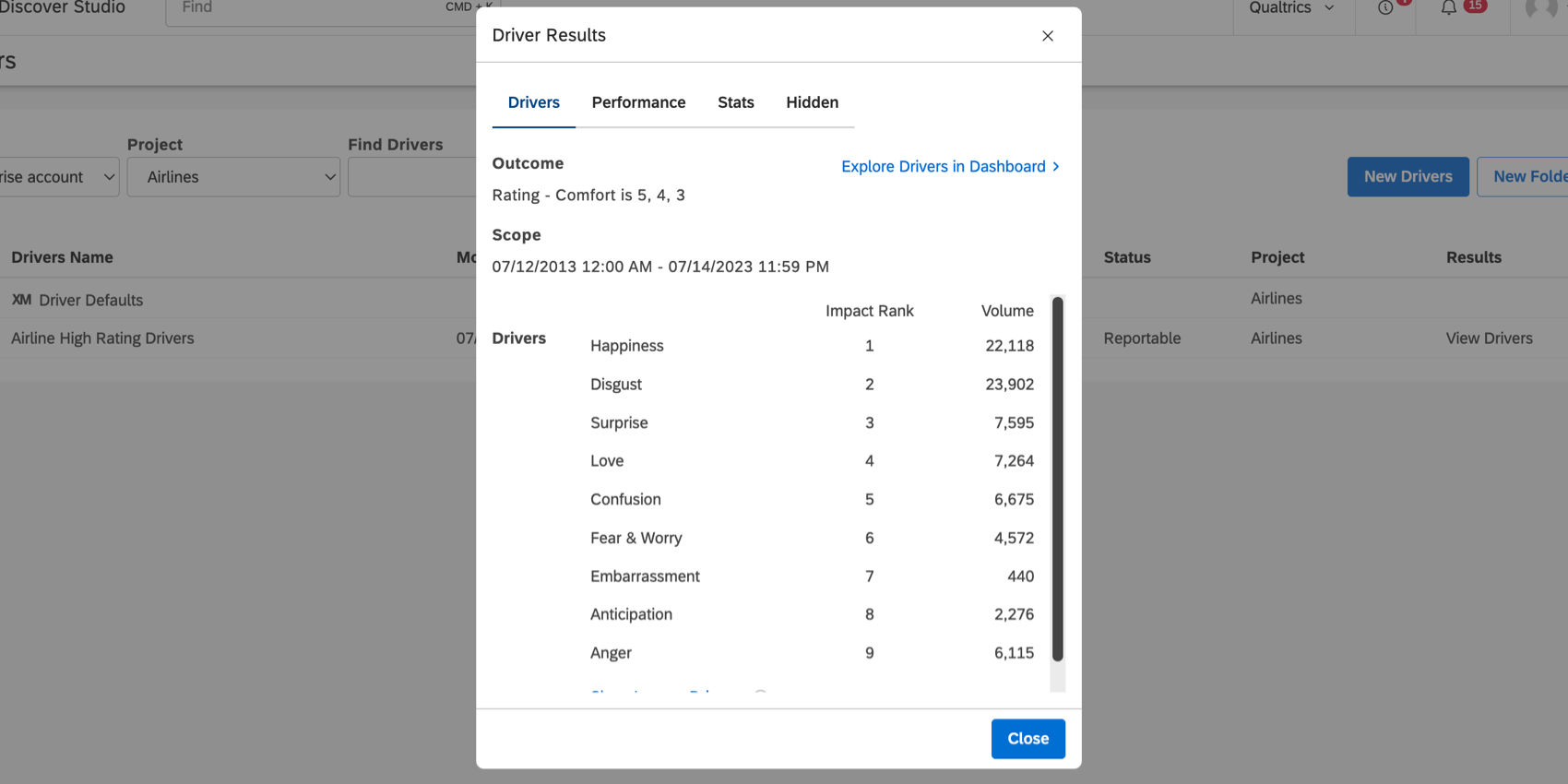
Task: Focus the Find Drivers input field
Action: [x=412, y=177]
